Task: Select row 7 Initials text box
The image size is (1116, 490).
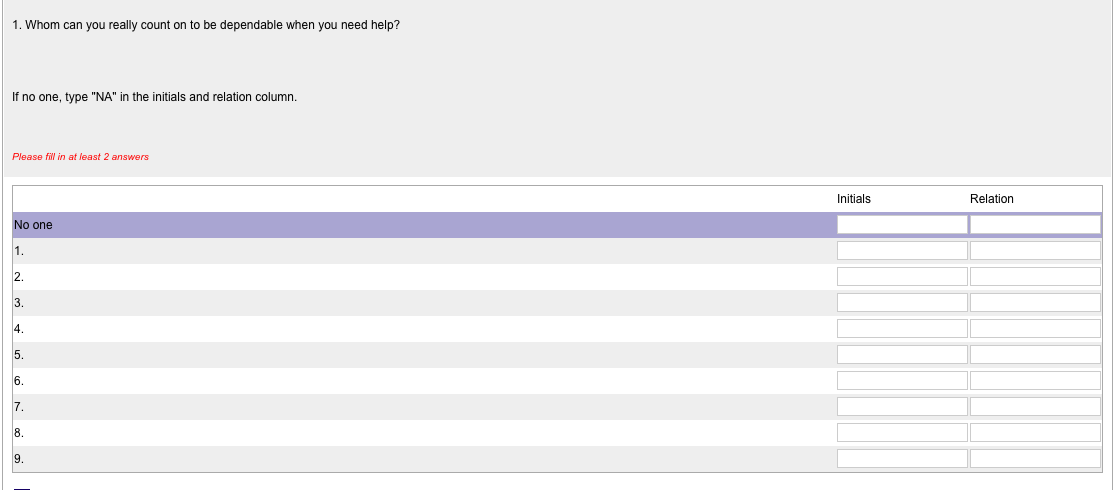Action: pyautogui.click(x=902, y=407)
